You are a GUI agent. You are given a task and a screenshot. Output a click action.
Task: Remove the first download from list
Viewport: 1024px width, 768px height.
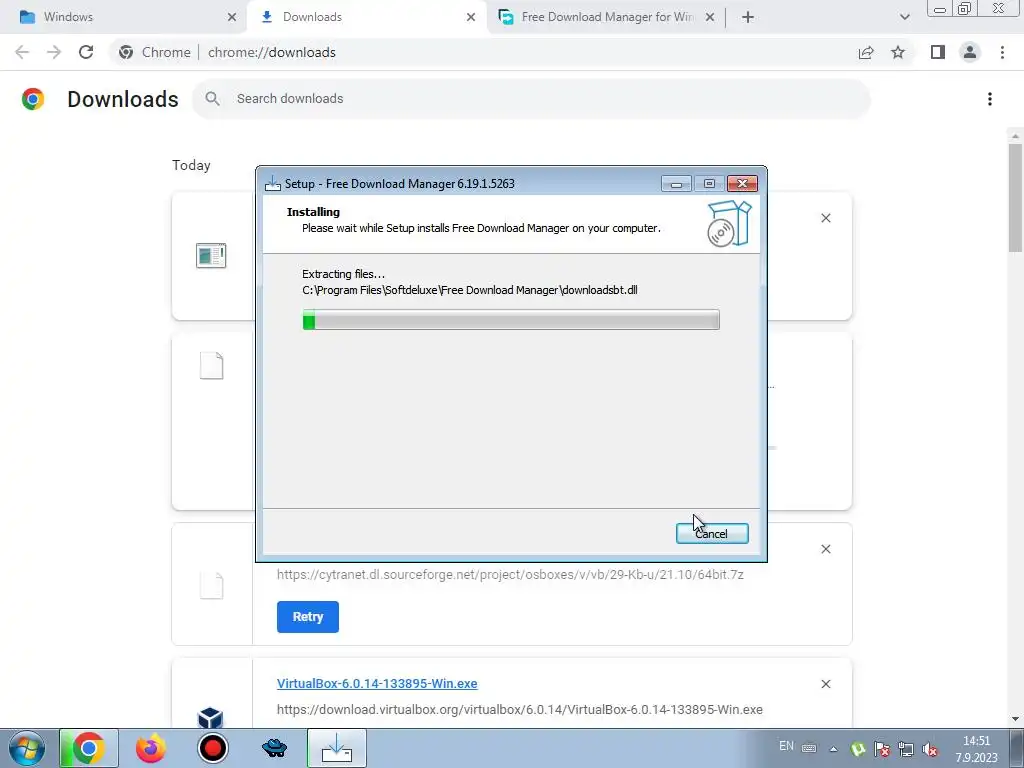pyautogui.click(x=825, y=218)
